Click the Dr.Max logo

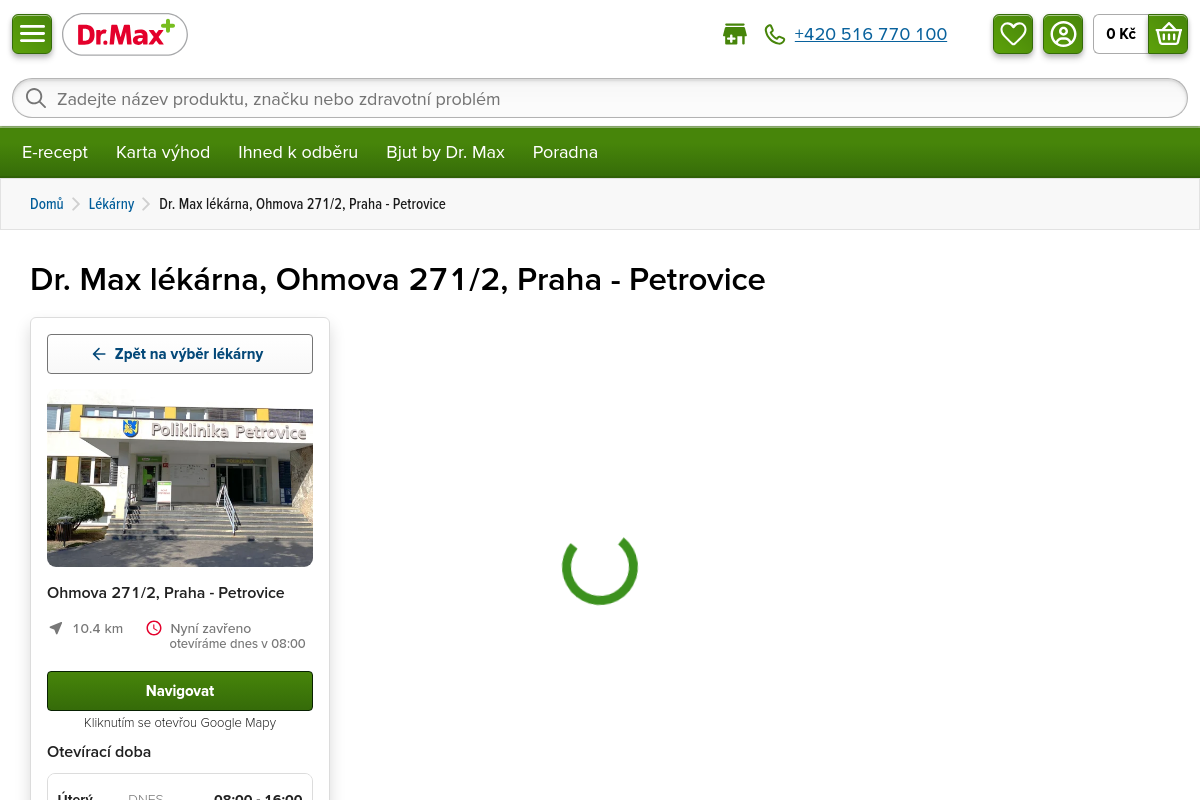pyautogui.click(x=125, y=34)
